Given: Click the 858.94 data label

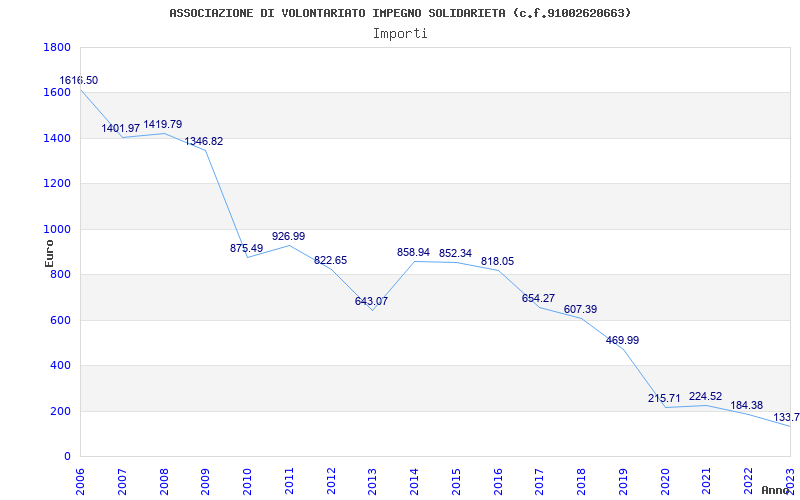Looking at the screenshot, I should pos(413,253).
